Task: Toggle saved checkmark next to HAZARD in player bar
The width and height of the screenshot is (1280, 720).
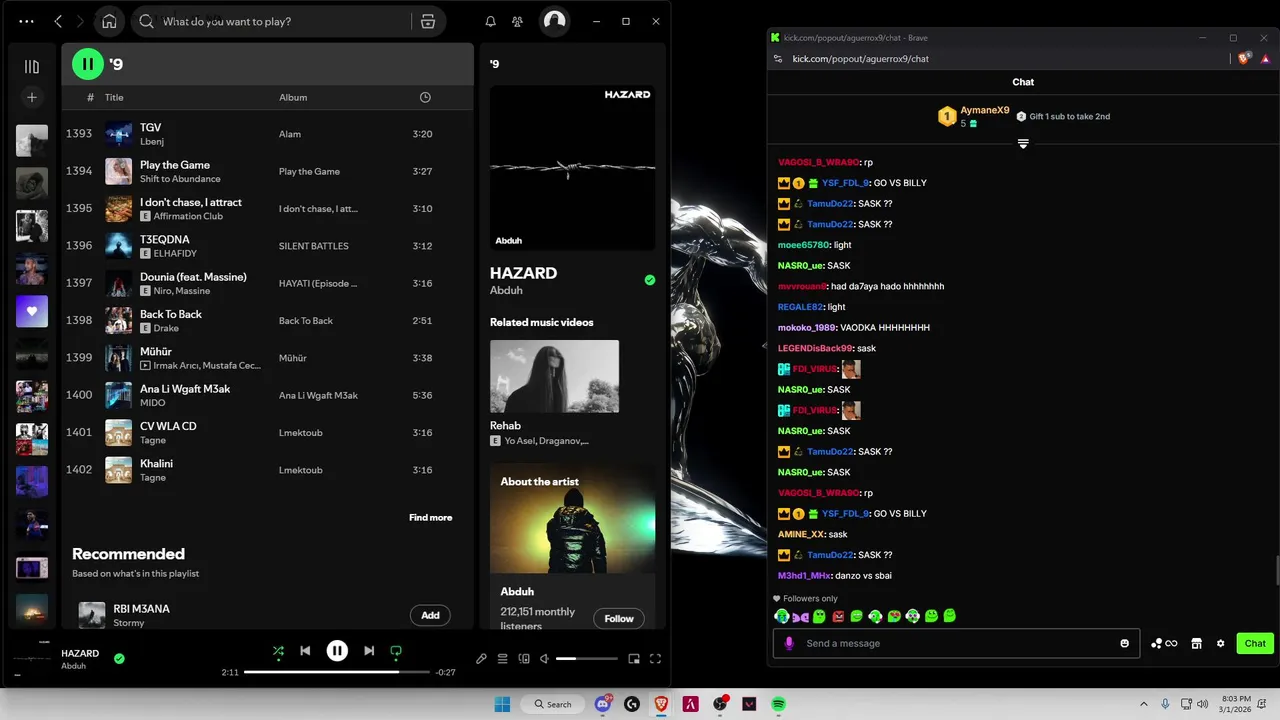Action: click(x=119, y=658)
